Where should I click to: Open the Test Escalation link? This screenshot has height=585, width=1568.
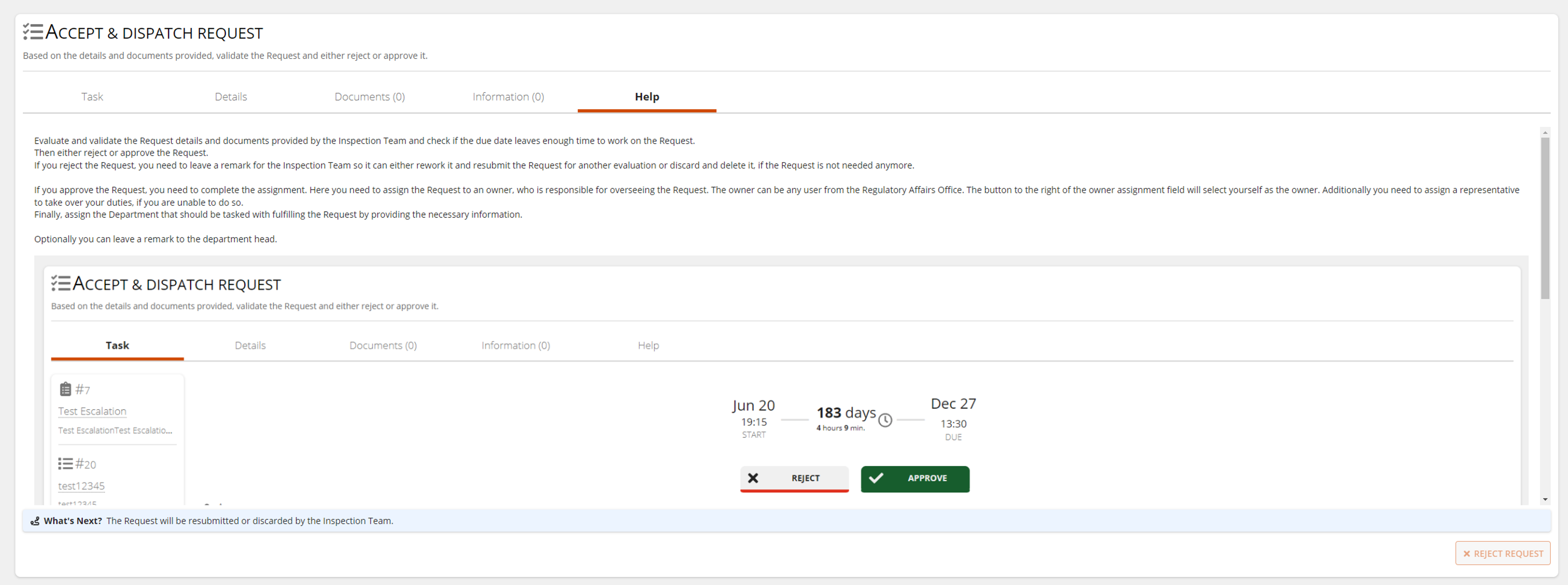[92, 412]
